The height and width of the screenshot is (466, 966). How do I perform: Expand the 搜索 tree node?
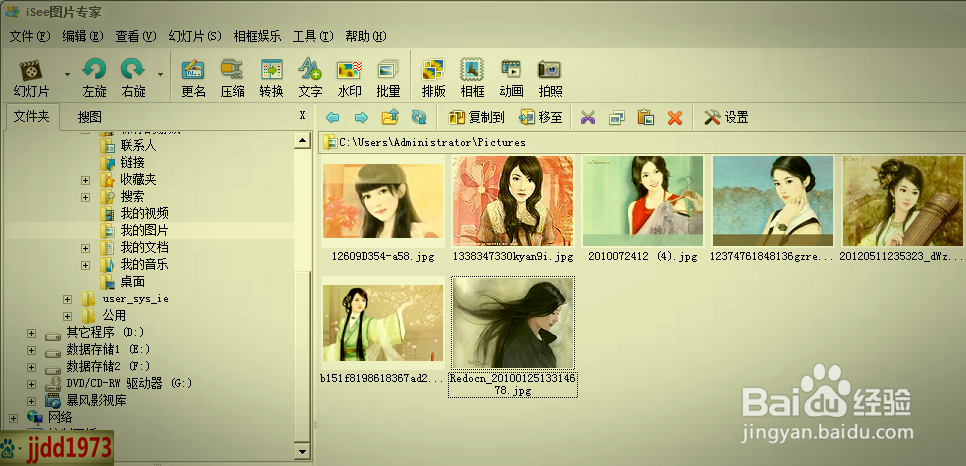[x=86, y=197]
